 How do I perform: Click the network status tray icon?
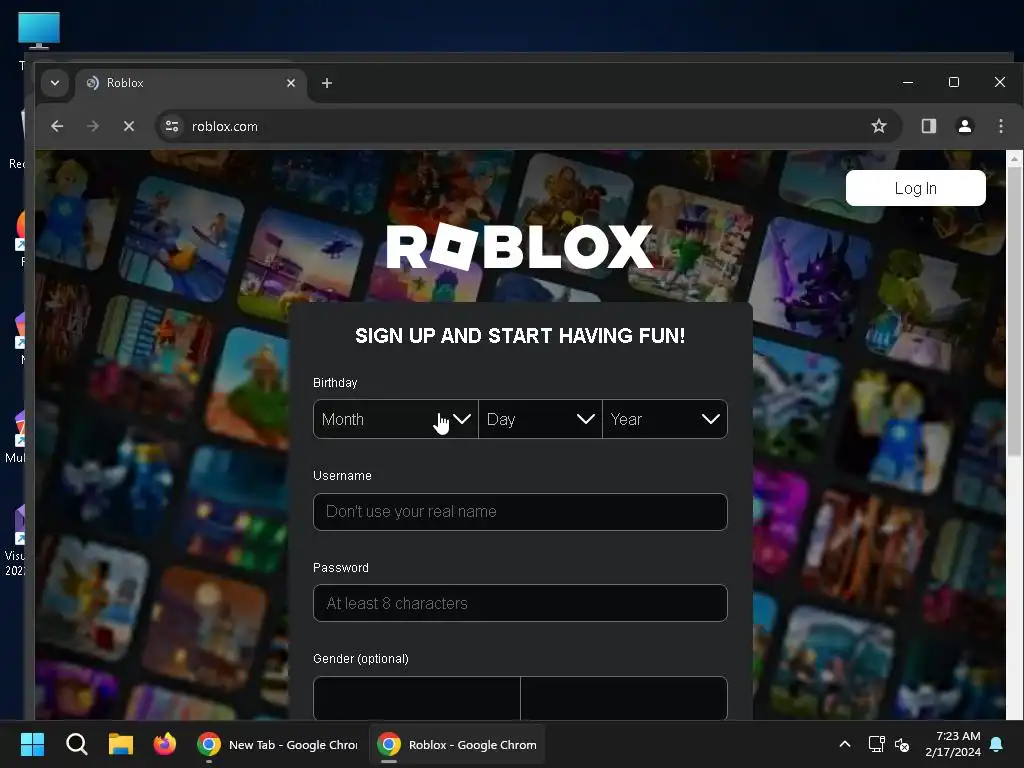876,744
